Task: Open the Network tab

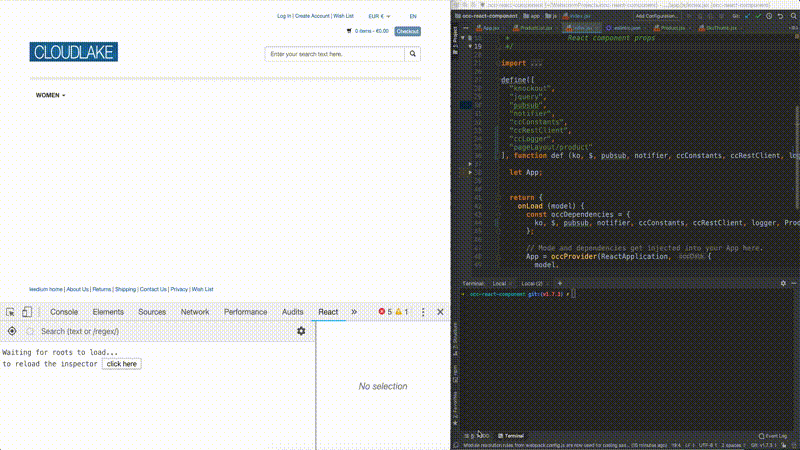Action: pos(195,312)
